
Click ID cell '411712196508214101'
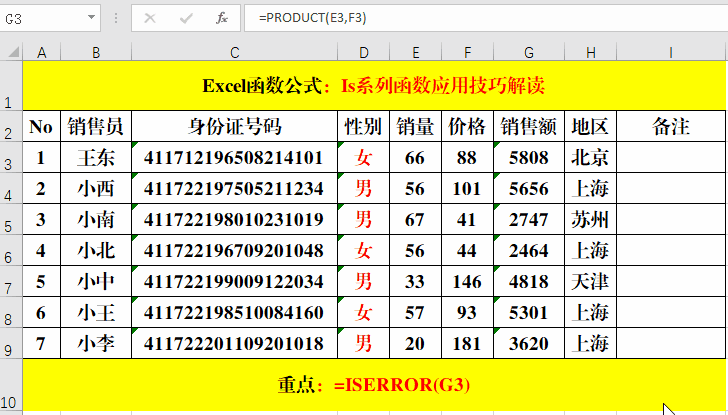click(234, 157)
